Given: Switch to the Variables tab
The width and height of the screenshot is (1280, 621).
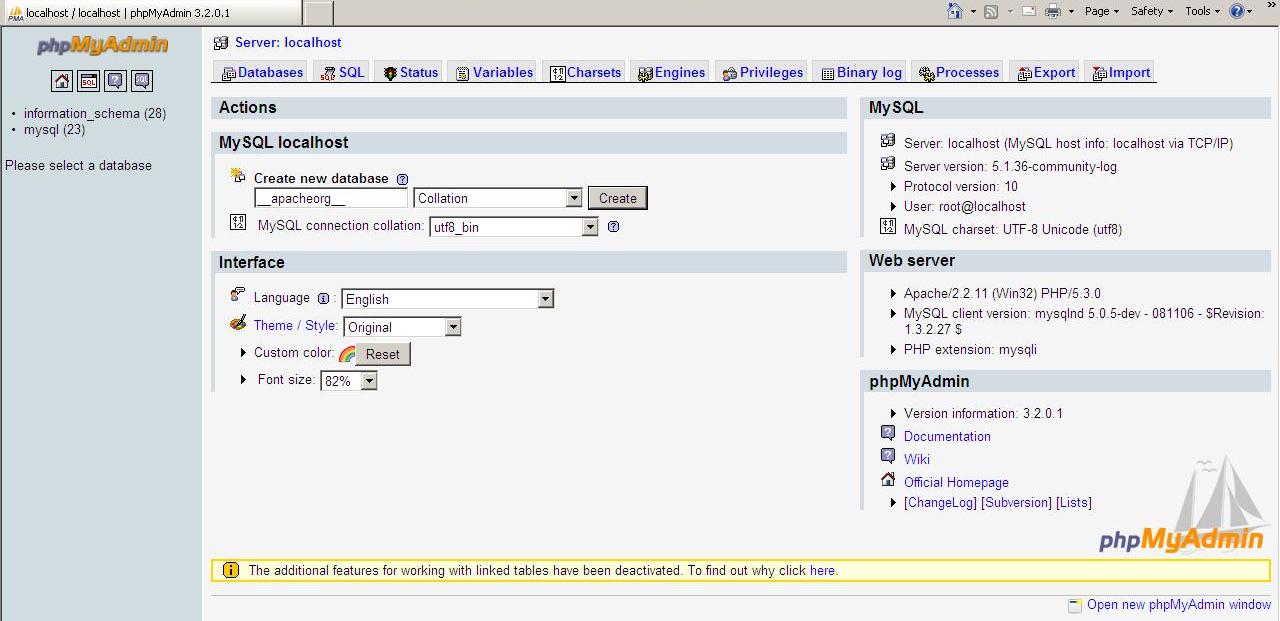Looking at the screenshot, I should [494, 72].
